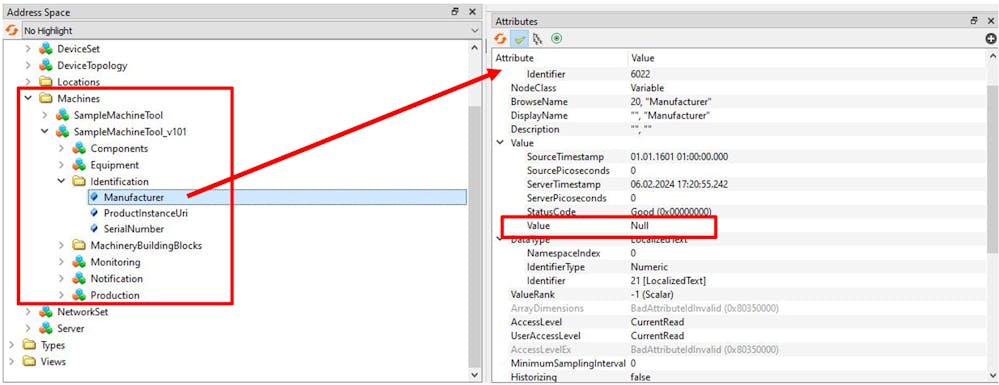Click the MachineryBuildingBlocks folder icon
Image resolution: width=999 pixels, height=385 pixels.
[x=78, y=245]
